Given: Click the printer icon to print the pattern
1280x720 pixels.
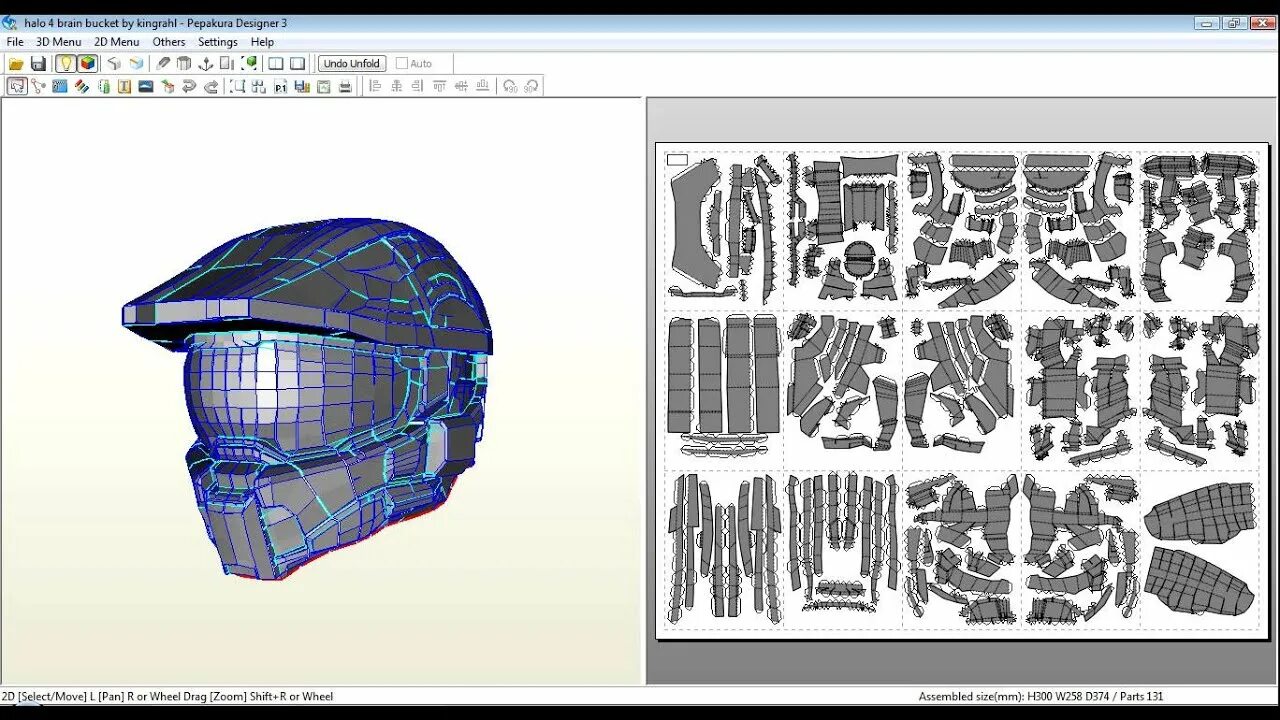Looking at the screenshot, I should 346,86.
